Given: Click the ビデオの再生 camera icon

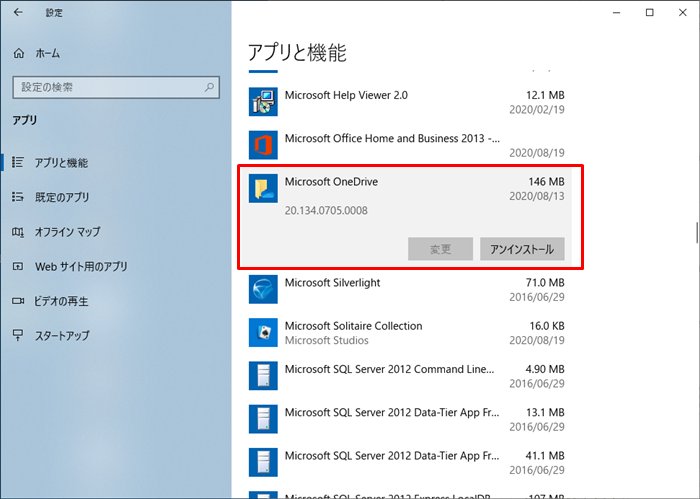Looking at the screenshot, I should [x=18, y=301].
